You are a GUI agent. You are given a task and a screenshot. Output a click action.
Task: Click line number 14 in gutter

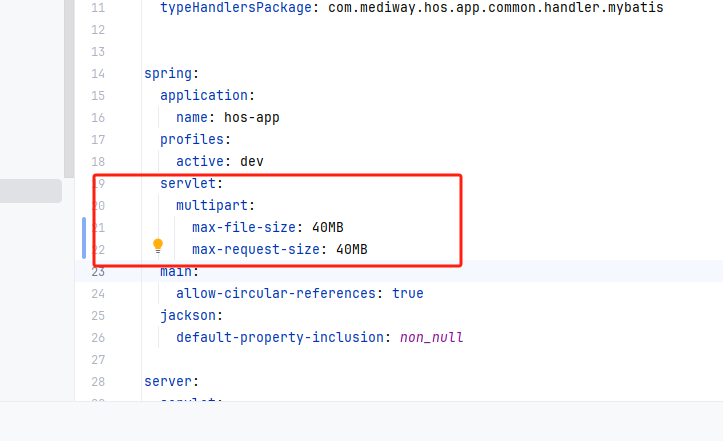click(97, 74)
